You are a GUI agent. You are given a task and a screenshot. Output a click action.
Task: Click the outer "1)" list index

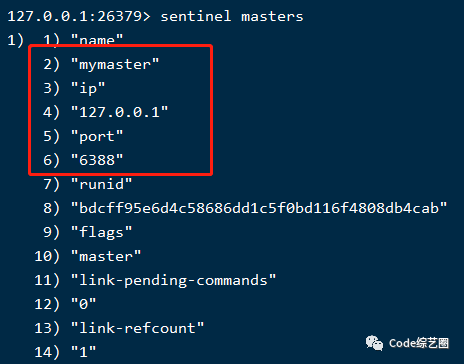16,40
